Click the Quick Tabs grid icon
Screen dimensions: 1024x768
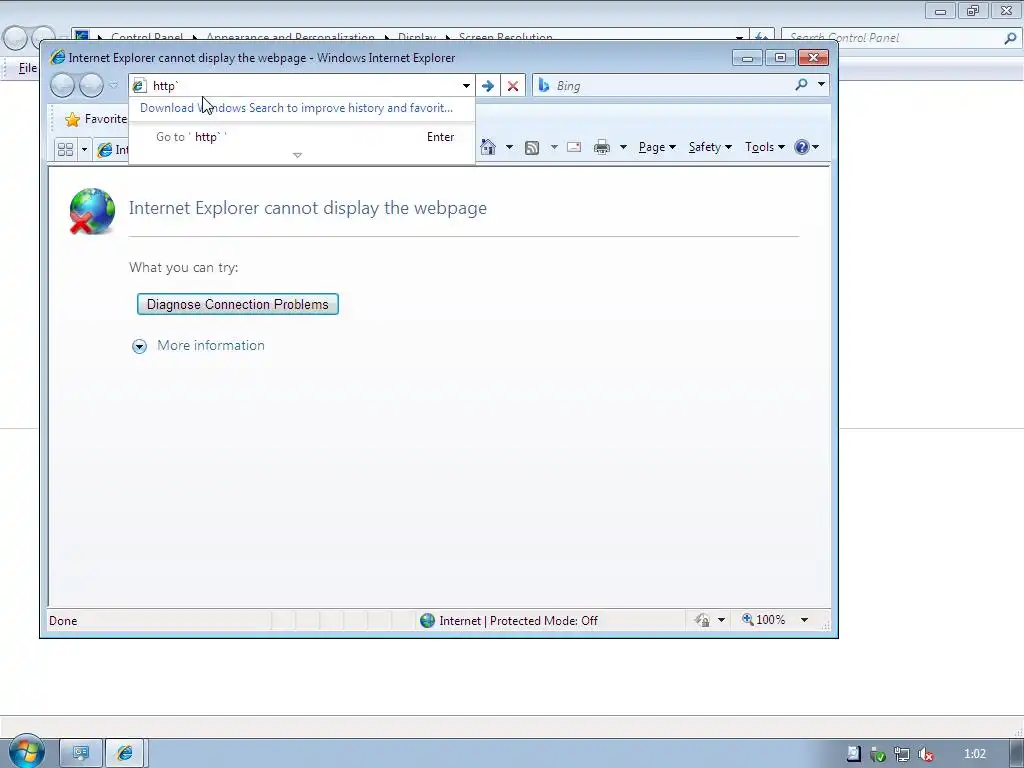pos(65,150)
